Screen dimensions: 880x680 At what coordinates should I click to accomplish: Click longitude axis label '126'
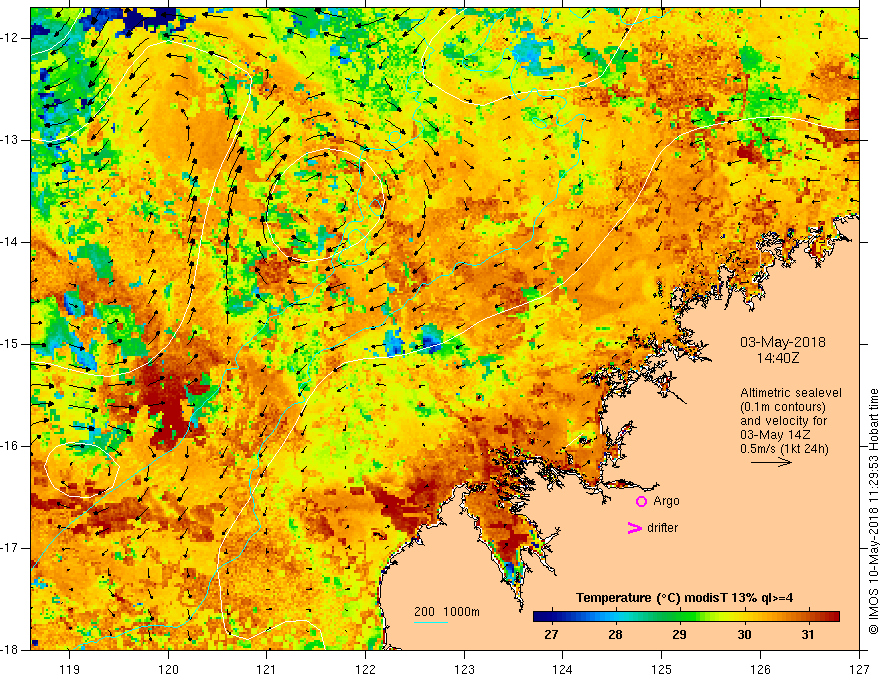point(760,669)
